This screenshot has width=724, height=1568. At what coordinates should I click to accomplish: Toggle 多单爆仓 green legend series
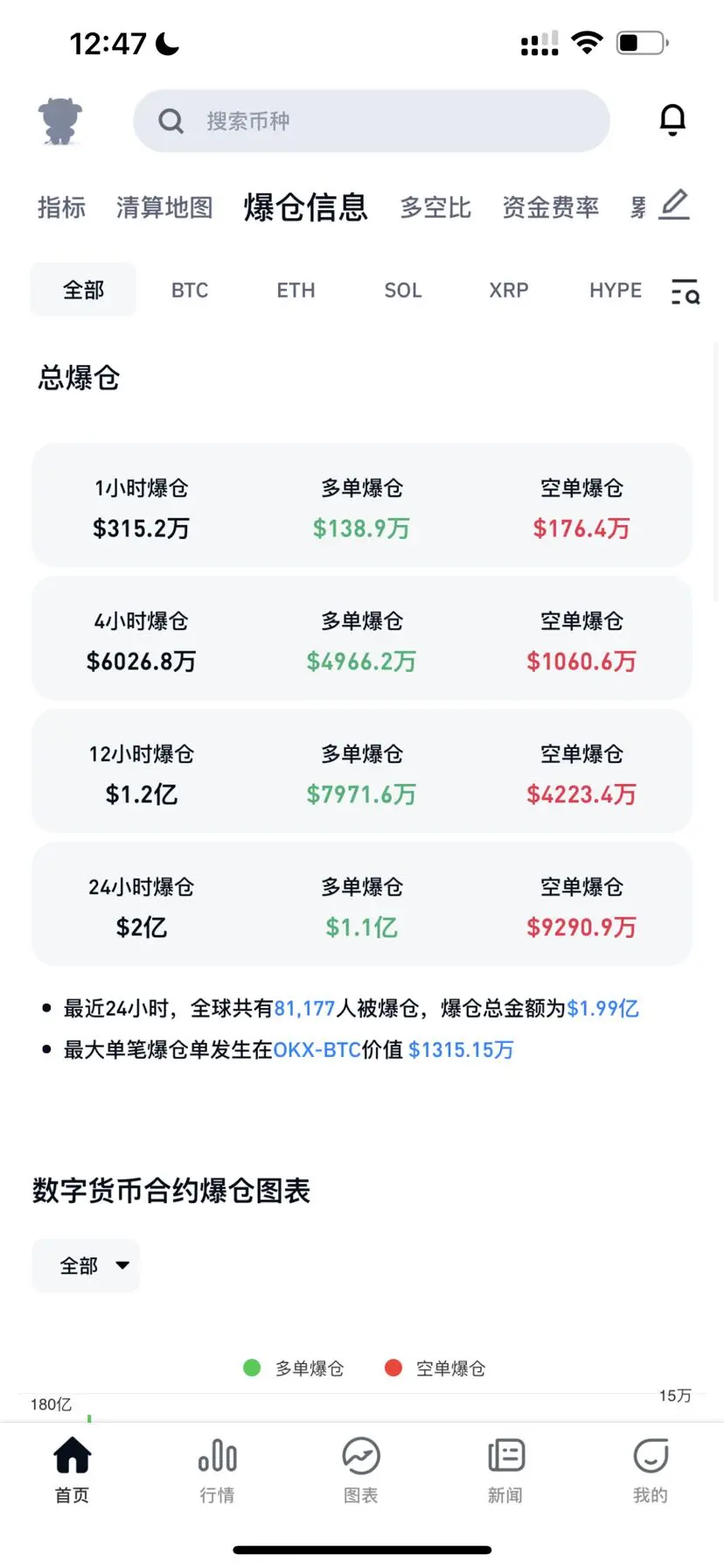[294, 1368]
